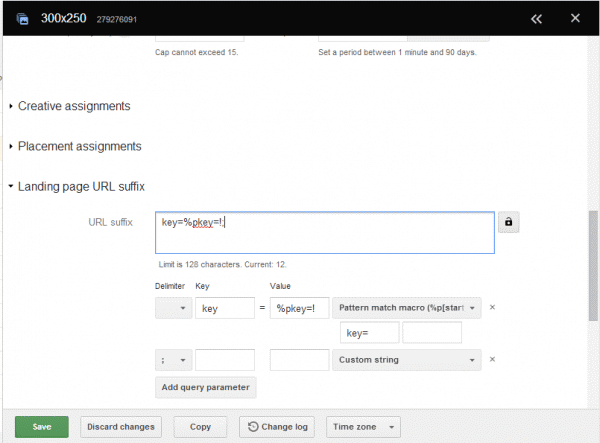Click Add query parameter button
The height and width of the screenshot is (443, 600).
(x=205, y=388)
